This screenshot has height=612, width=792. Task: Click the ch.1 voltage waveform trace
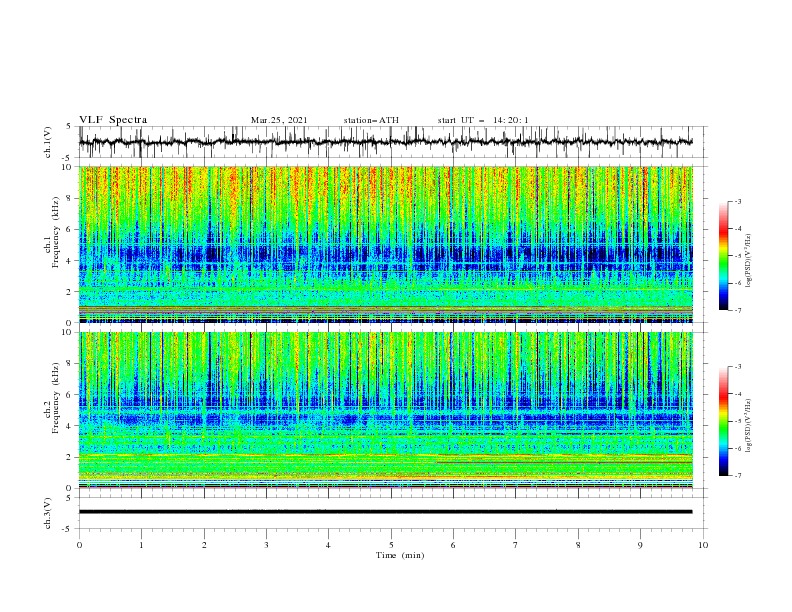coord(385,142)
